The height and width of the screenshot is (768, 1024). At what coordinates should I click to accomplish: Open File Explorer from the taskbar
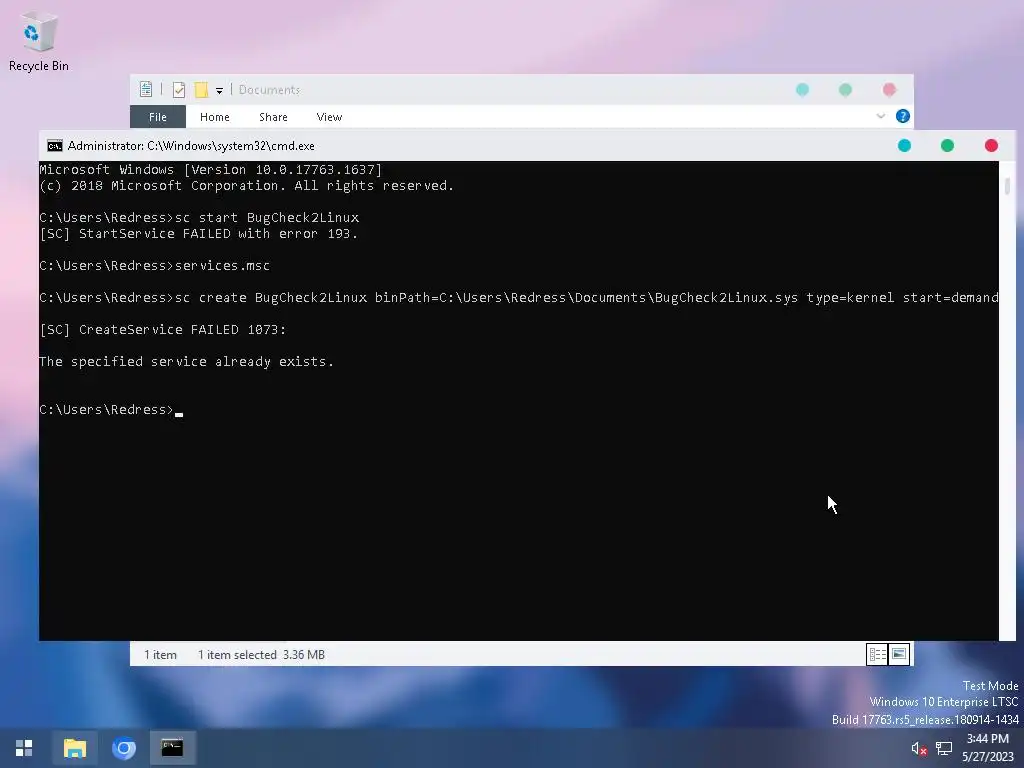[x=74, y=748]
